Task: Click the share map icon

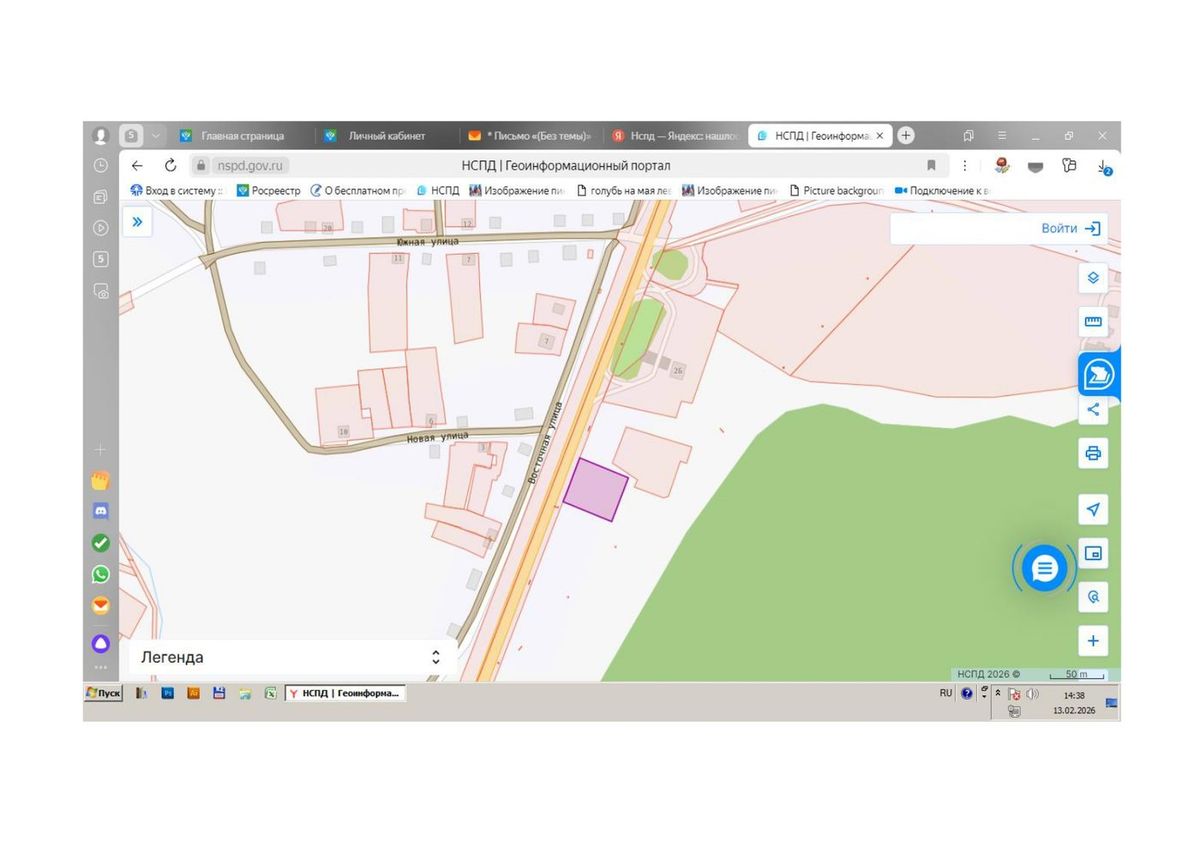Action: [1093, 409]
